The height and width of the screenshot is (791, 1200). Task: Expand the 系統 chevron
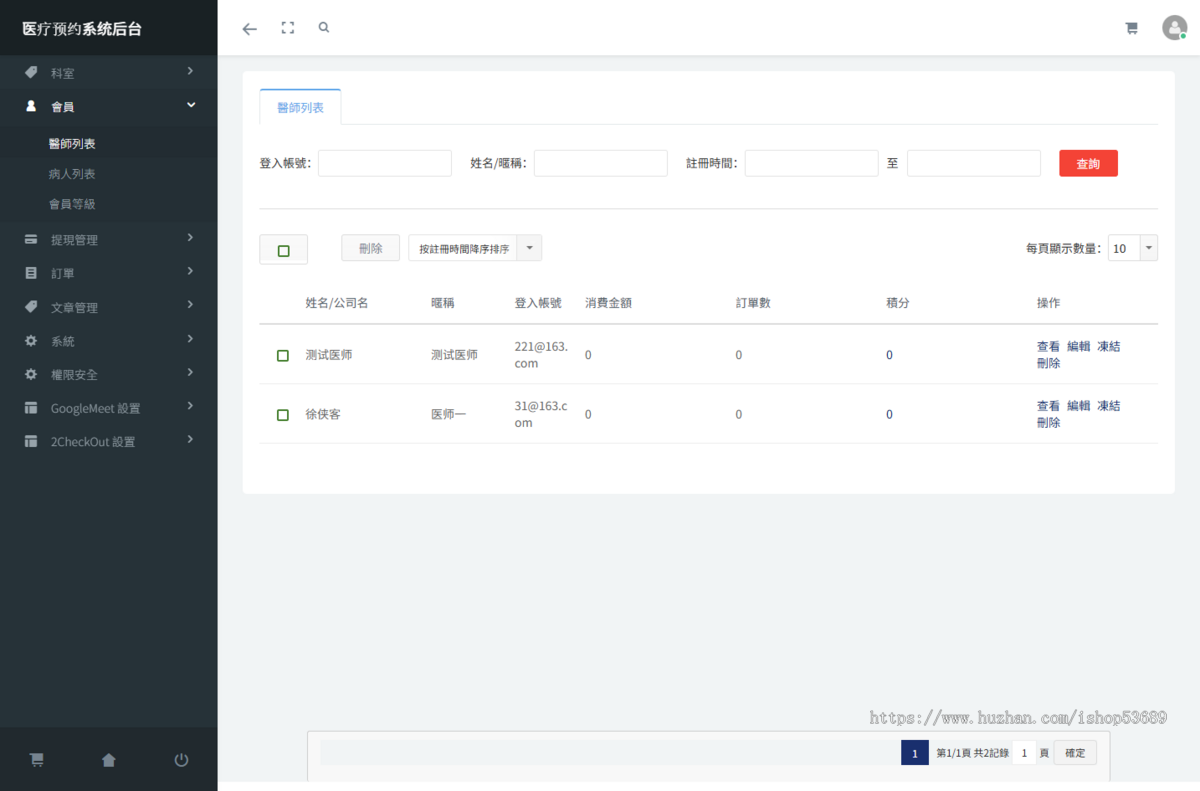[190, 339]
